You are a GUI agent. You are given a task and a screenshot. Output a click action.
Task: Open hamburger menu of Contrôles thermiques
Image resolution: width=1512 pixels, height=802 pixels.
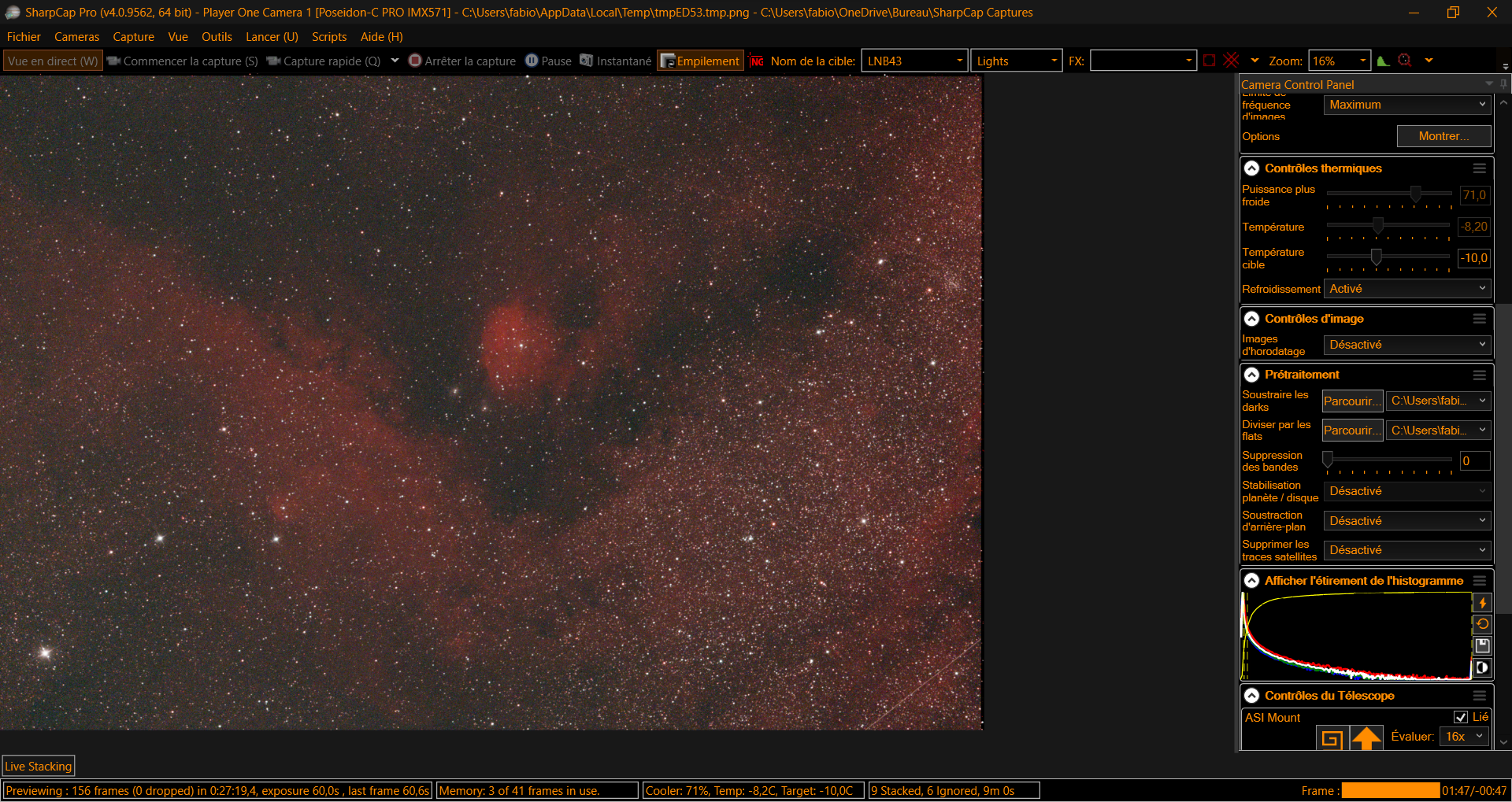1480,168
